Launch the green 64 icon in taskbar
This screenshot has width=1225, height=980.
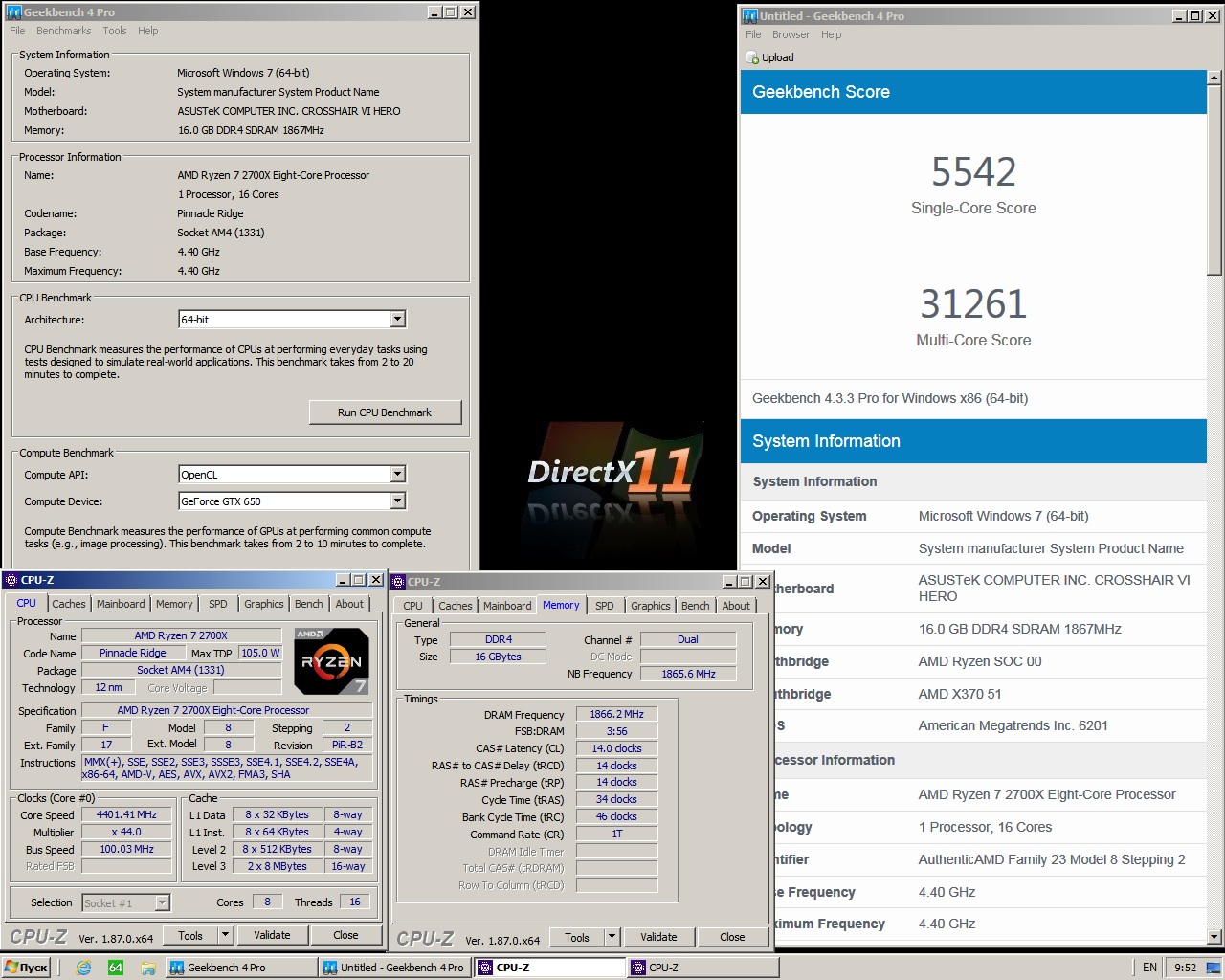pos(116,968)
